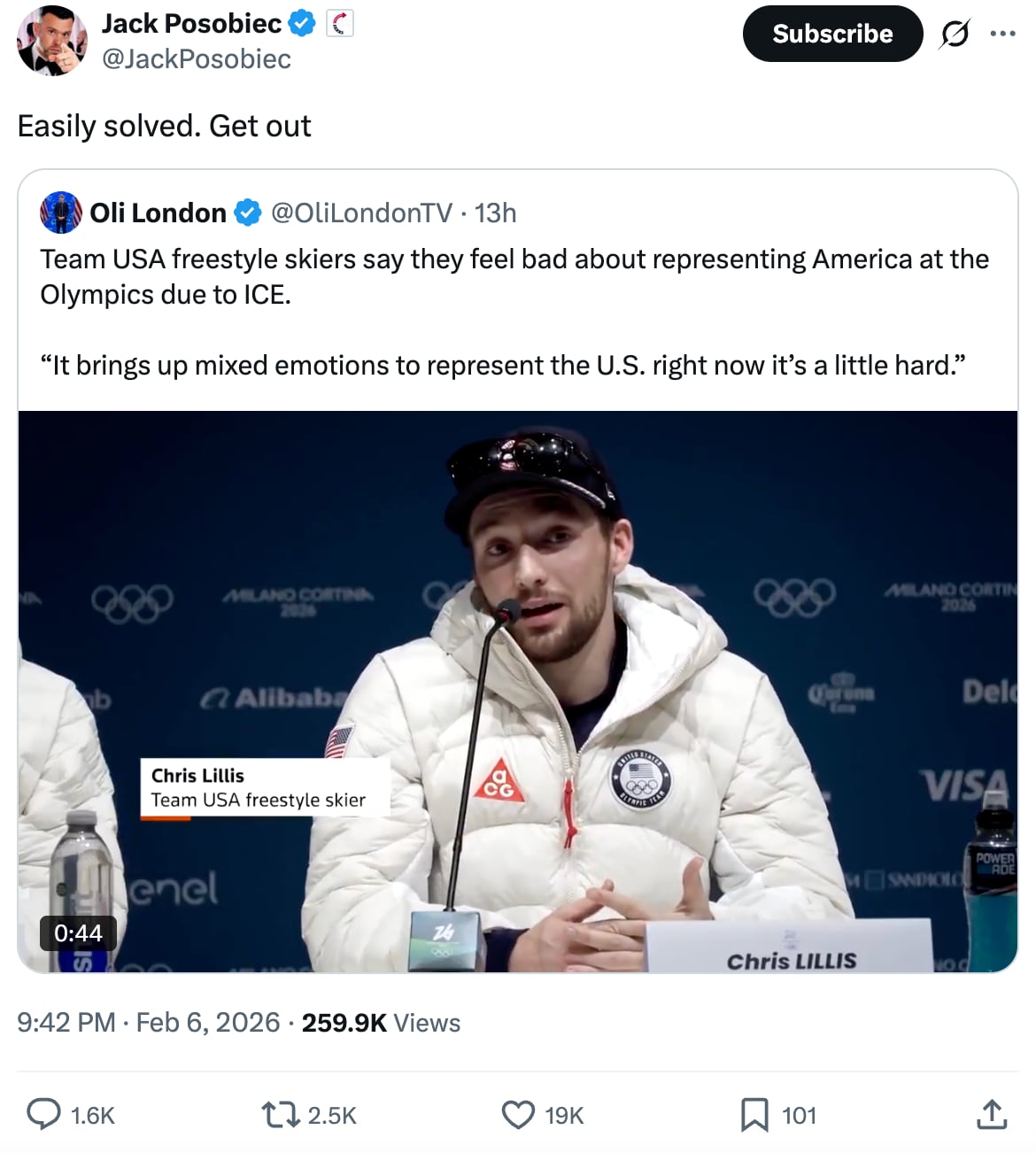Open the three-dot post options menu
Viewport: 1036px width, 1153px height.
click(1003, 32)
